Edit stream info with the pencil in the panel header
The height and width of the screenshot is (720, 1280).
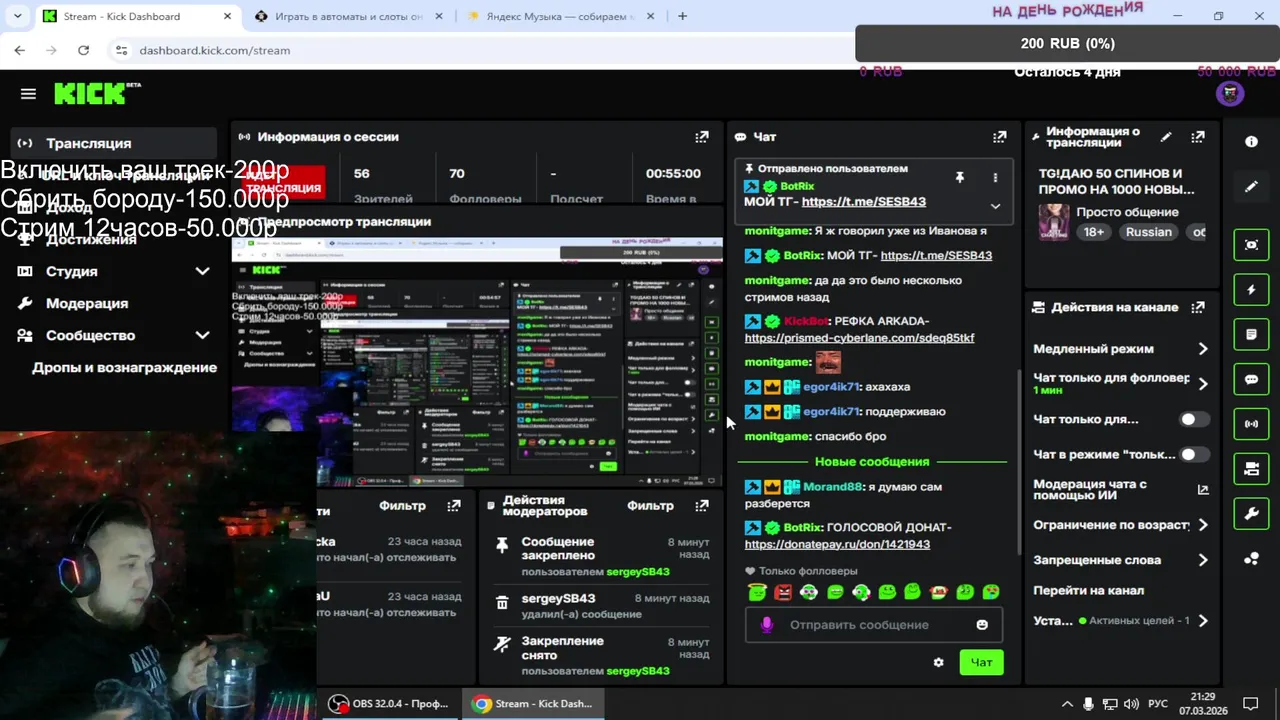click(x=1166, y=137)
